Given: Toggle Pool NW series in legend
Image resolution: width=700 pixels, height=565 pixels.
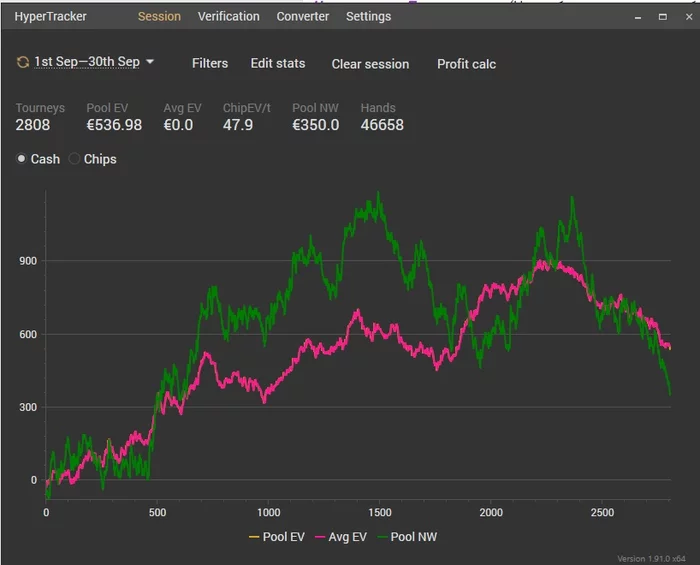Looking at the screenshot, I should (408, 537).
